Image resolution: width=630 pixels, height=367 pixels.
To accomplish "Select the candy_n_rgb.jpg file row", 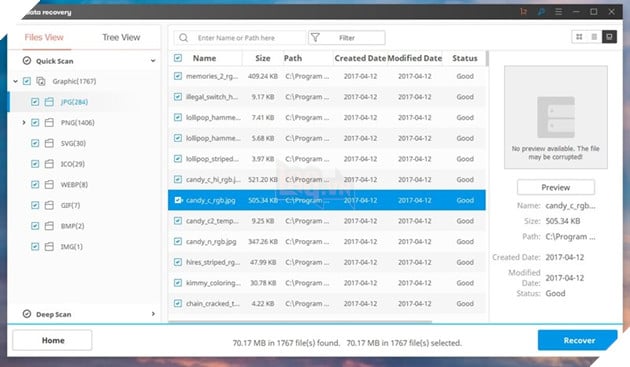I will [x=327, y=242].
